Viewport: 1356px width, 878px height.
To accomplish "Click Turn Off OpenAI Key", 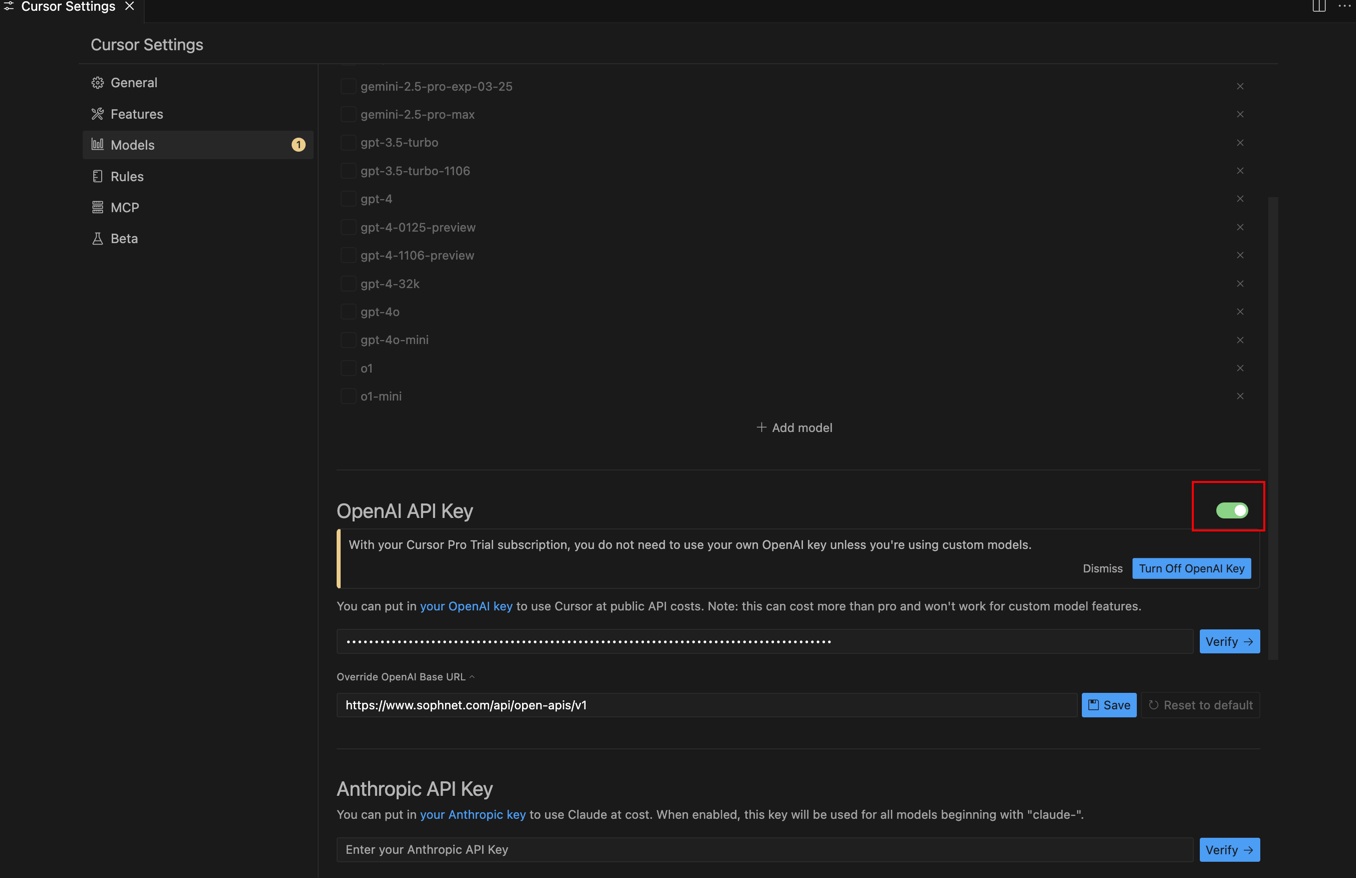I will pyautogui.click(x=1191, y=568).
